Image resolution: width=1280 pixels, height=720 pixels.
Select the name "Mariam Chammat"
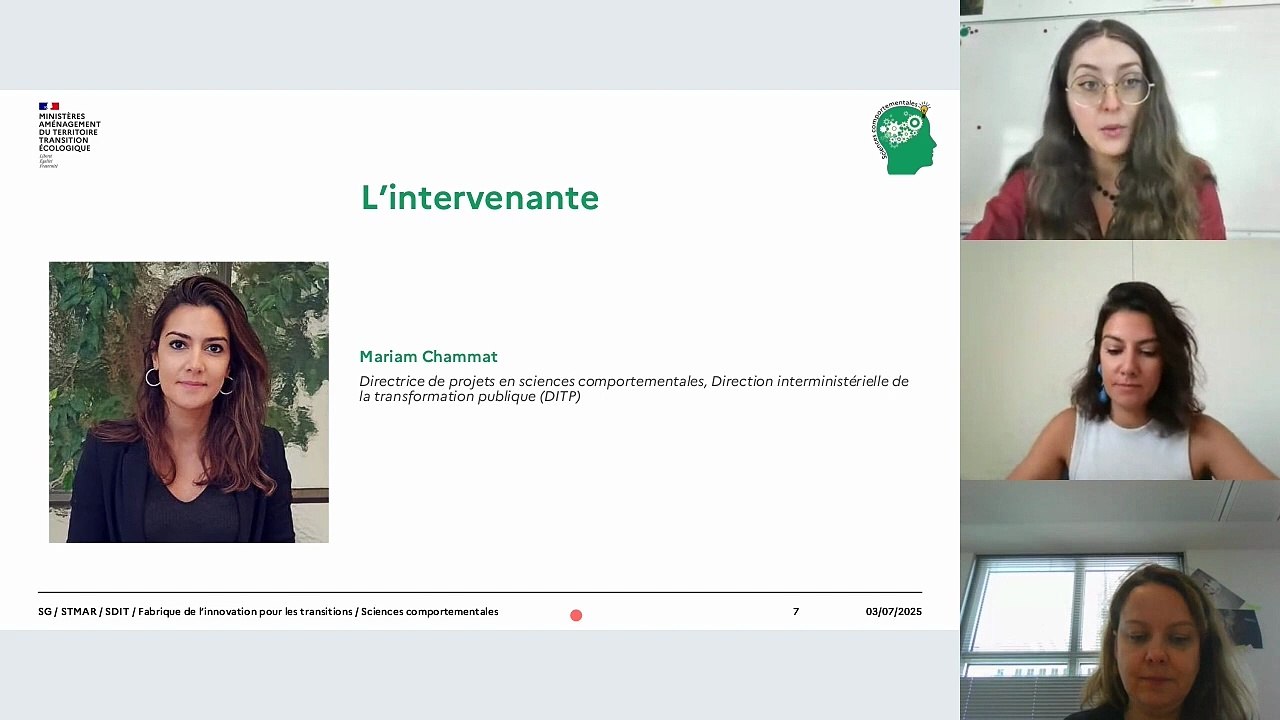[428, 357]
